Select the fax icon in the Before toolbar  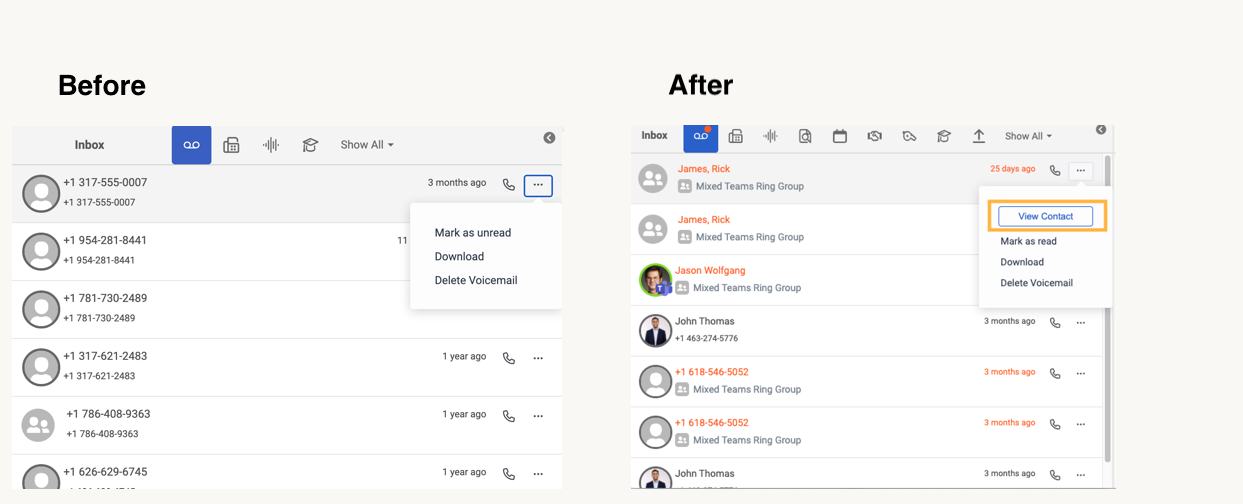(x=231, y=145)
